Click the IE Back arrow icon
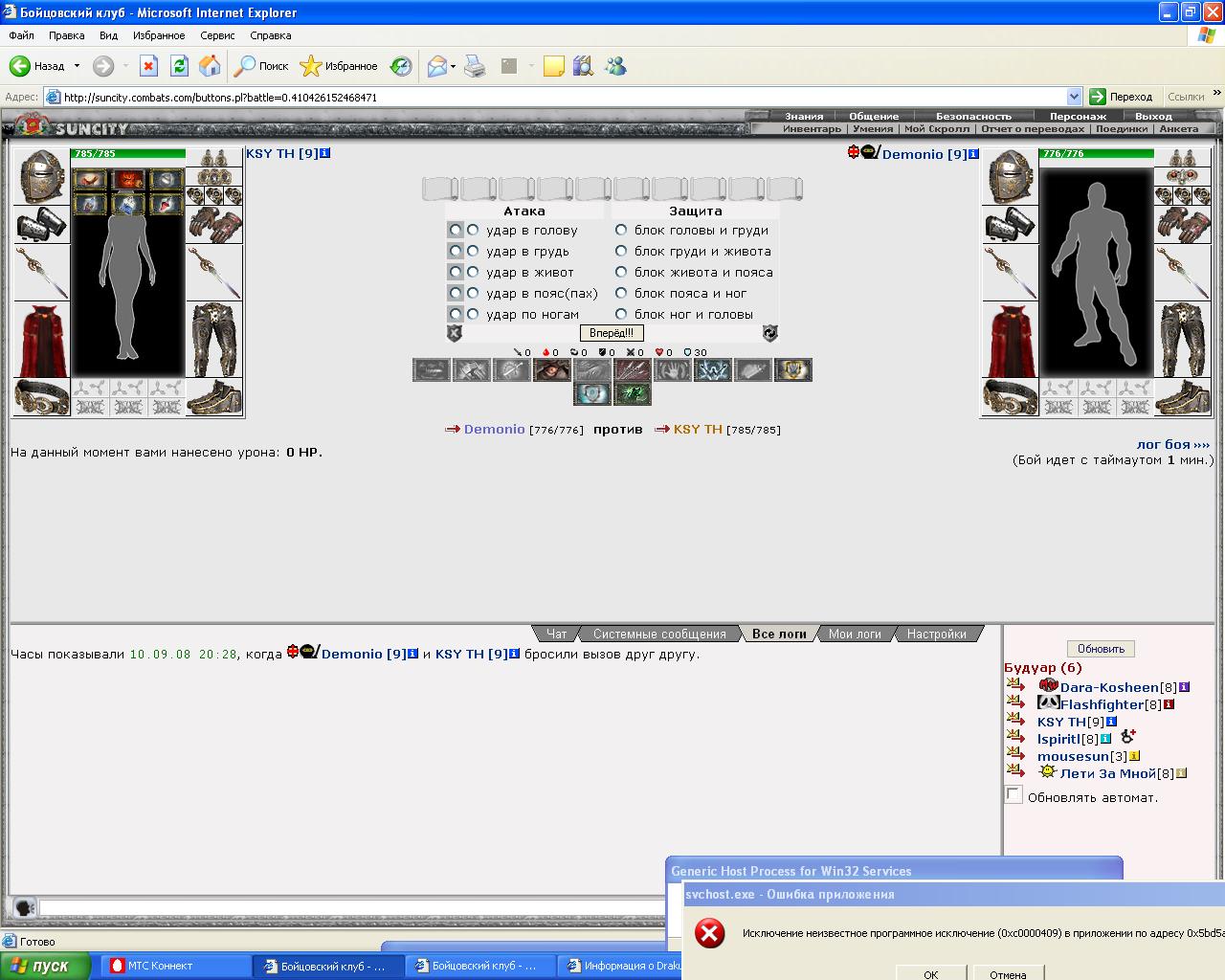 click(20, 66)
